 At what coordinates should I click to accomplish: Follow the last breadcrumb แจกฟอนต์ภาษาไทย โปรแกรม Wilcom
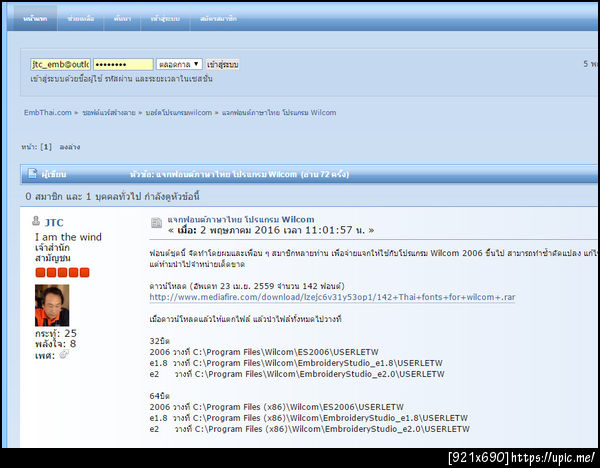click(279, 113)
